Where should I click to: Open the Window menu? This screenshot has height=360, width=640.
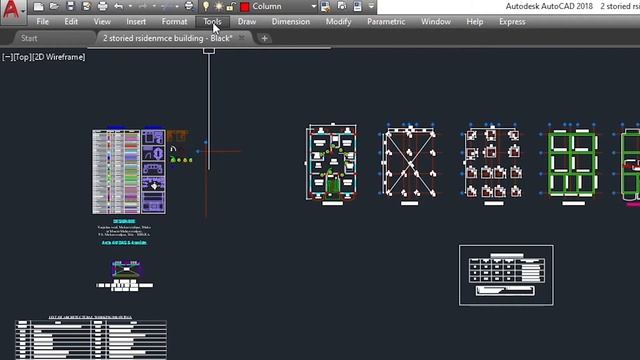tap(436, 22)
